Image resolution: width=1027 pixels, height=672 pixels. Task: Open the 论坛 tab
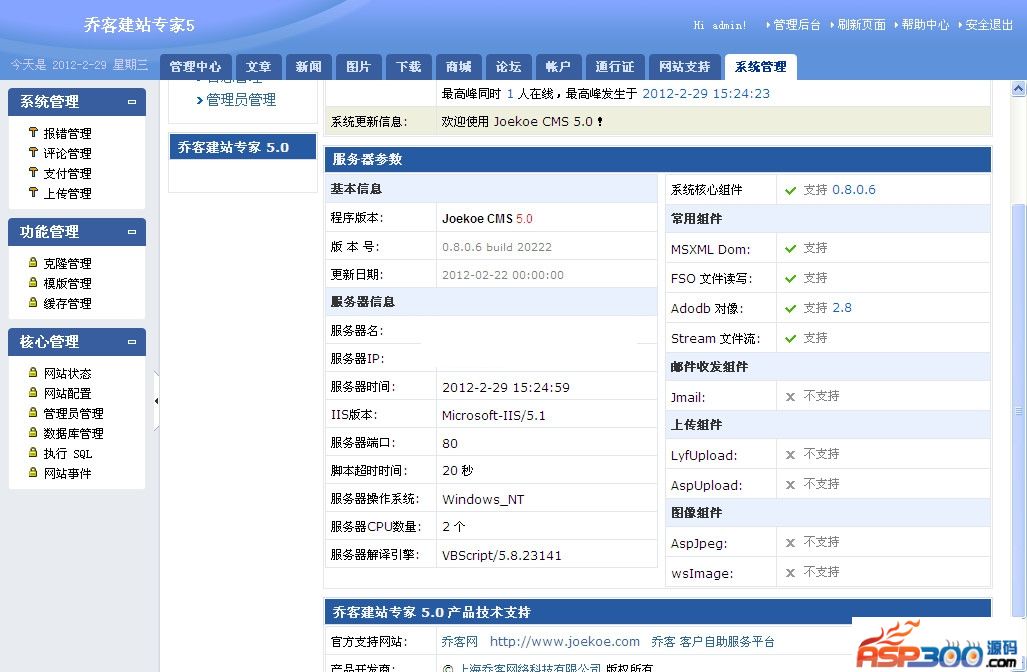click(508, 67)
